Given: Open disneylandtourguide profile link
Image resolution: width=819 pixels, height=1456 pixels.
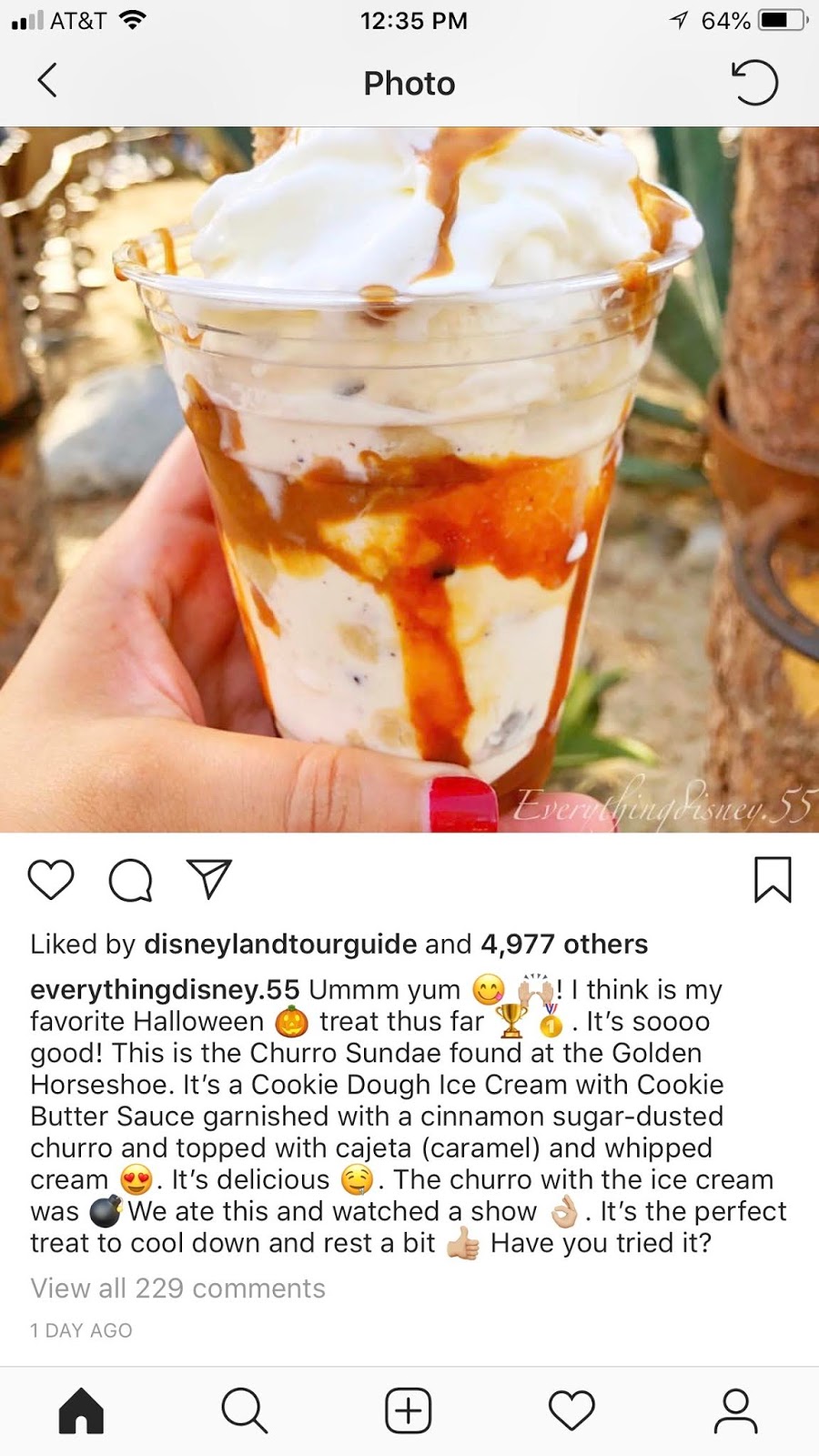Looking at the screenshot, I should pos(280,945).
